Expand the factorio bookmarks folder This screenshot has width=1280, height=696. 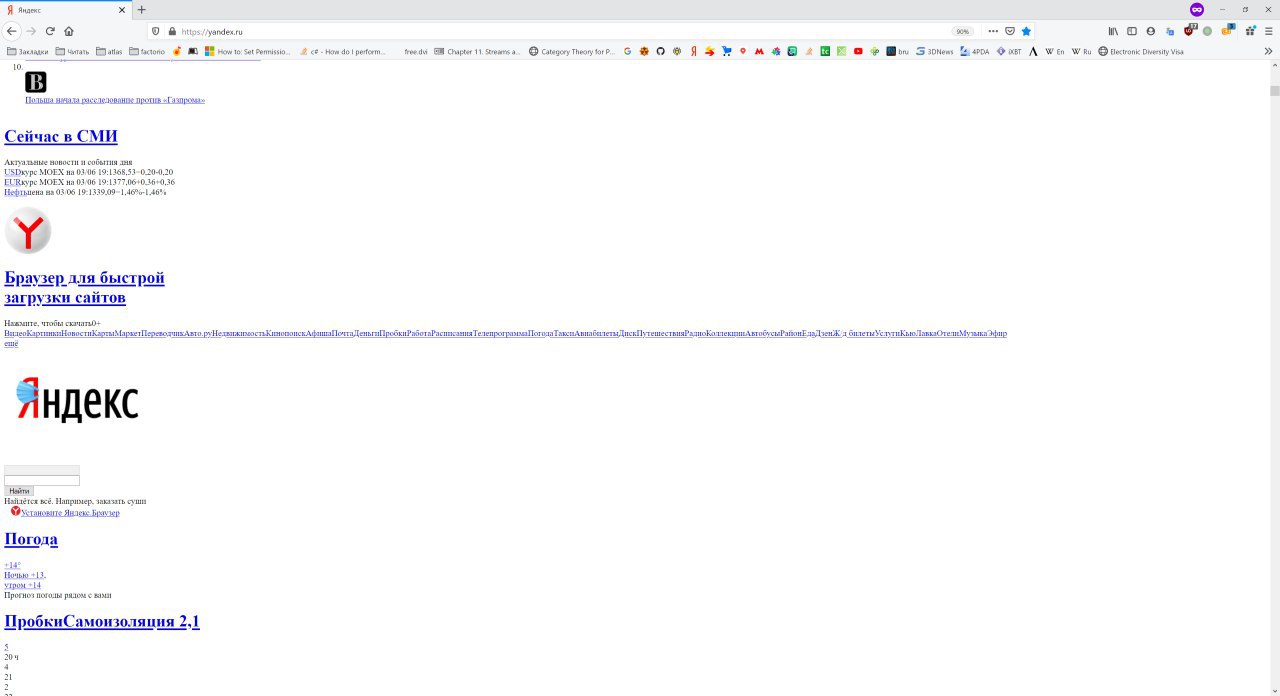146,51
